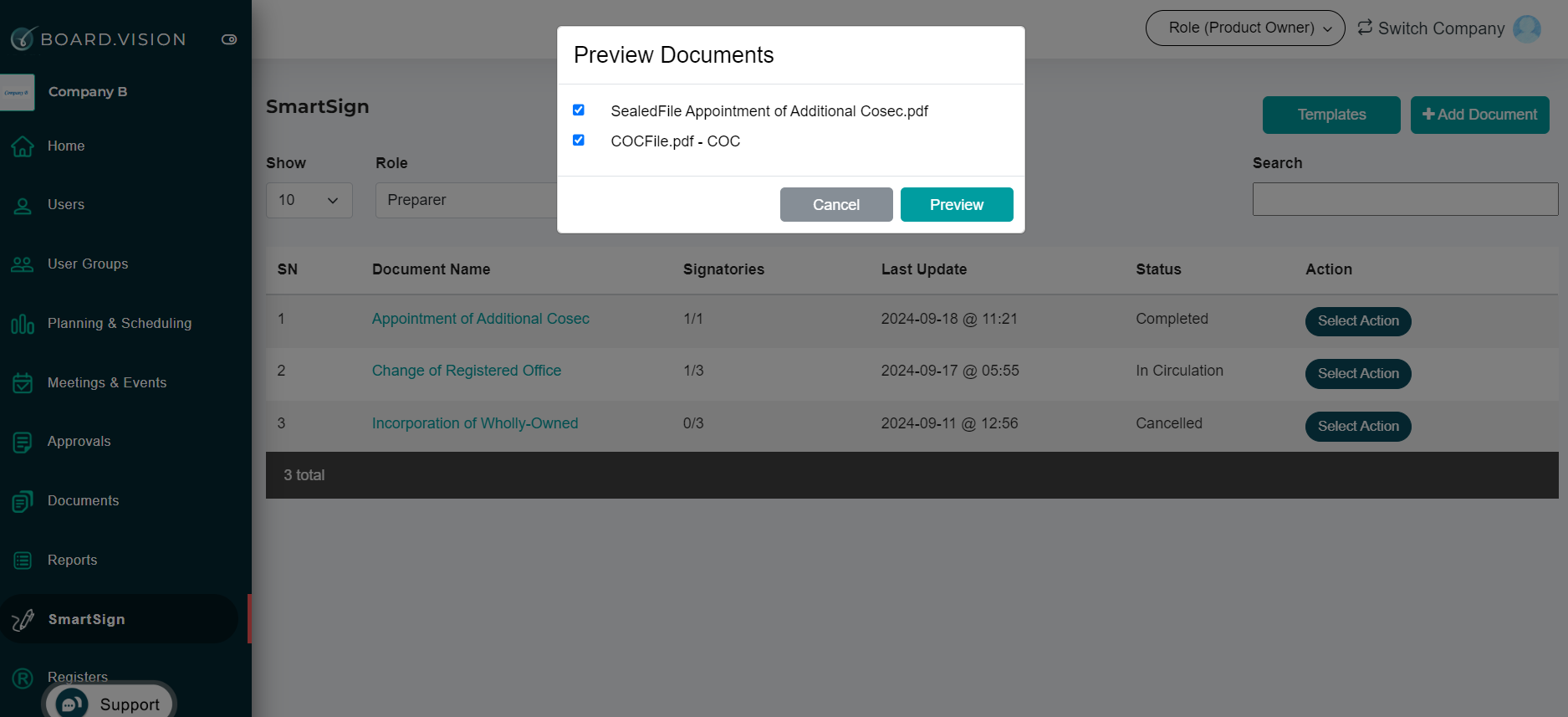
Task: Click the Status column header
Action: point(1158,269)
